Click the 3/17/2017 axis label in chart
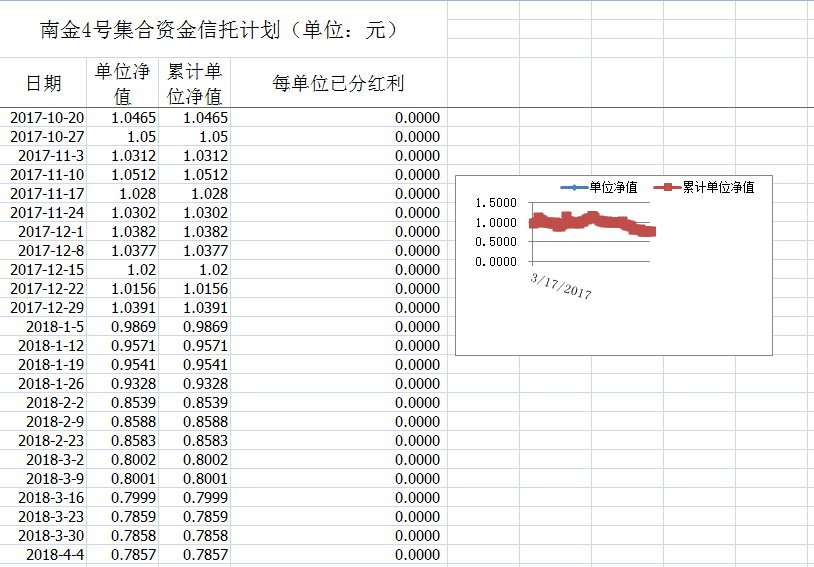 pos(561,285)
